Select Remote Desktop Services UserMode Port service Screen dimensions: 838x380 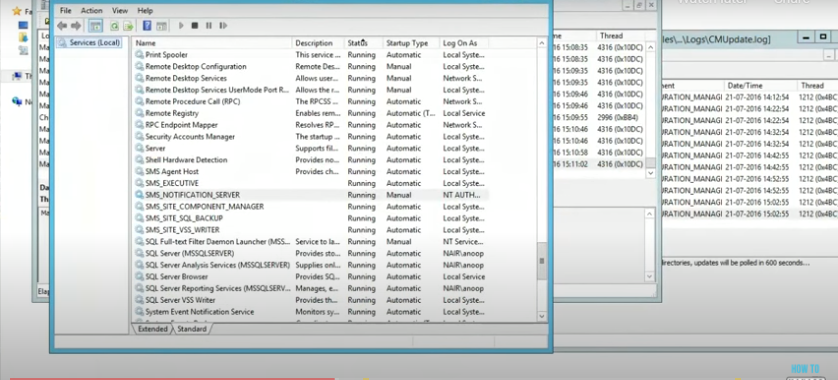[x=217, y=90]
